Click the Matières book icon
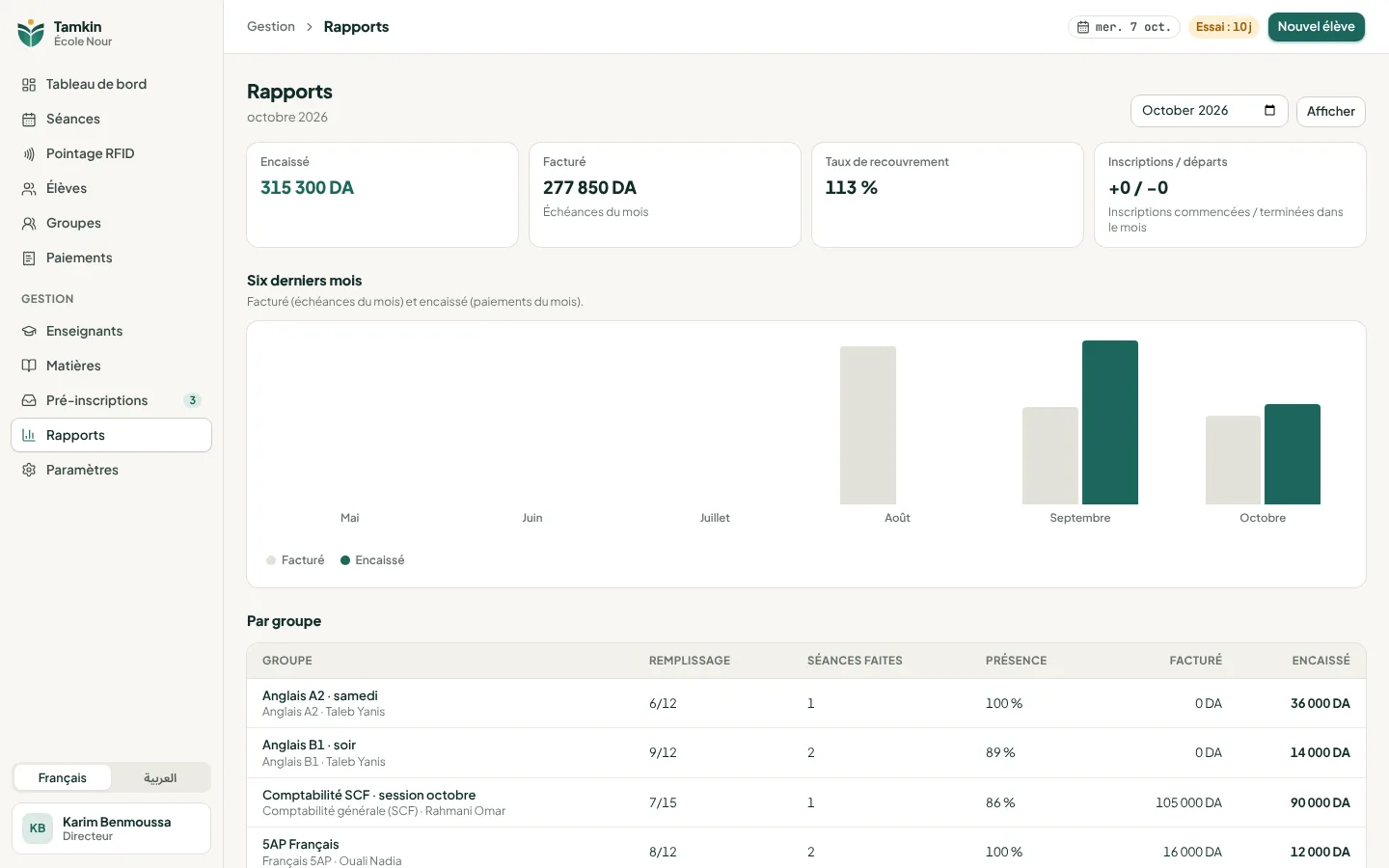The image size is (1389, 868). point(29,366)
